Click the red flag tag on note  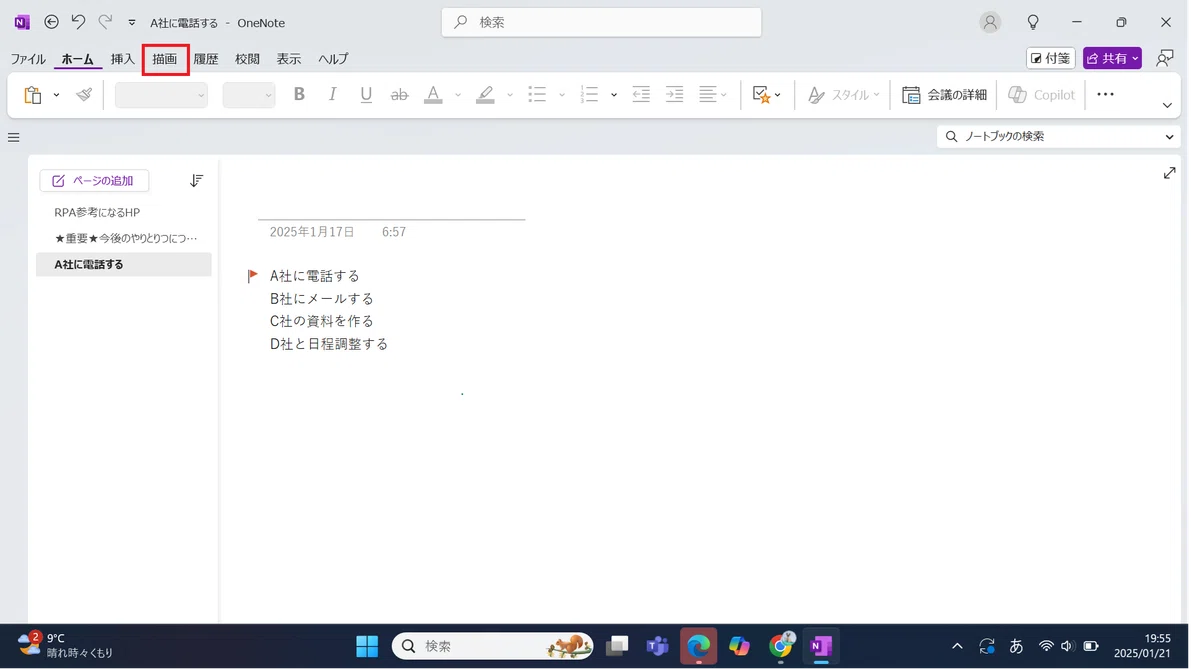(x=253, y=276)
